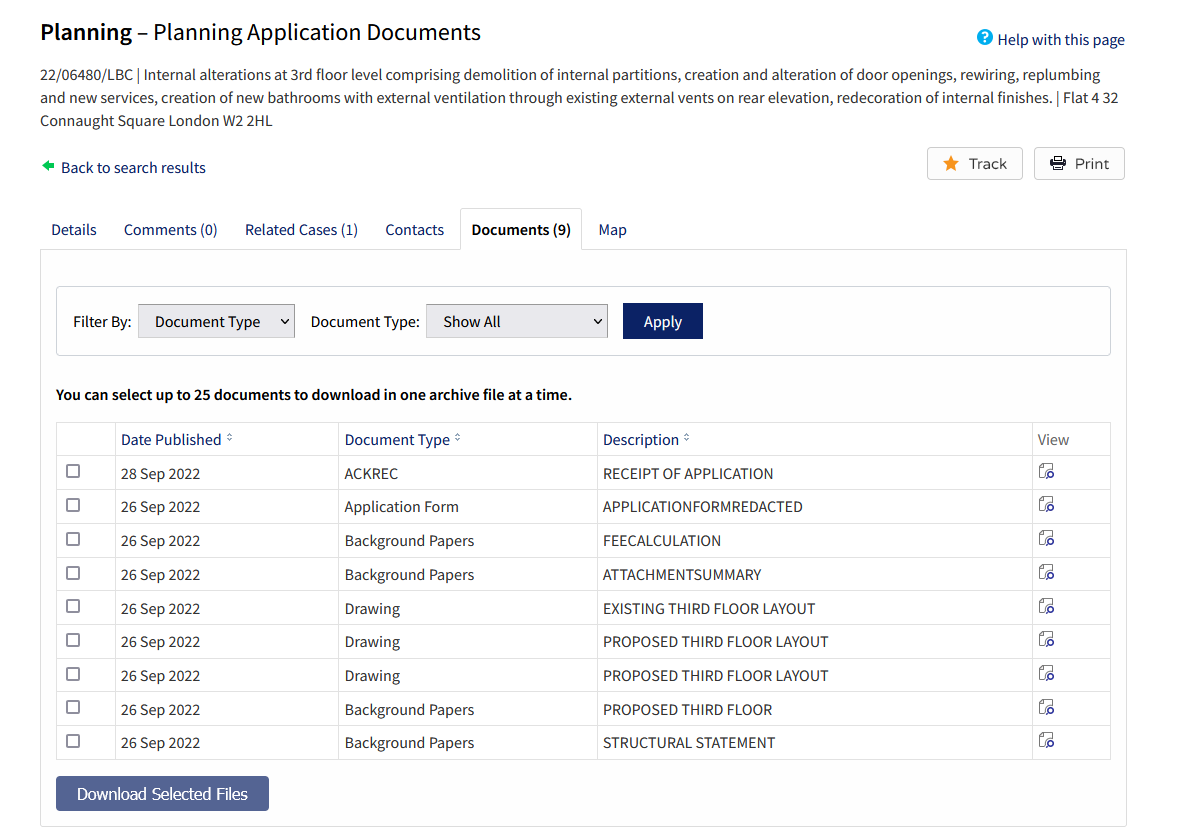Viewport: 1200px width, 836px height.
Task: Click the 'ACKREC' document type cell
Action: (x=371, y=473)
